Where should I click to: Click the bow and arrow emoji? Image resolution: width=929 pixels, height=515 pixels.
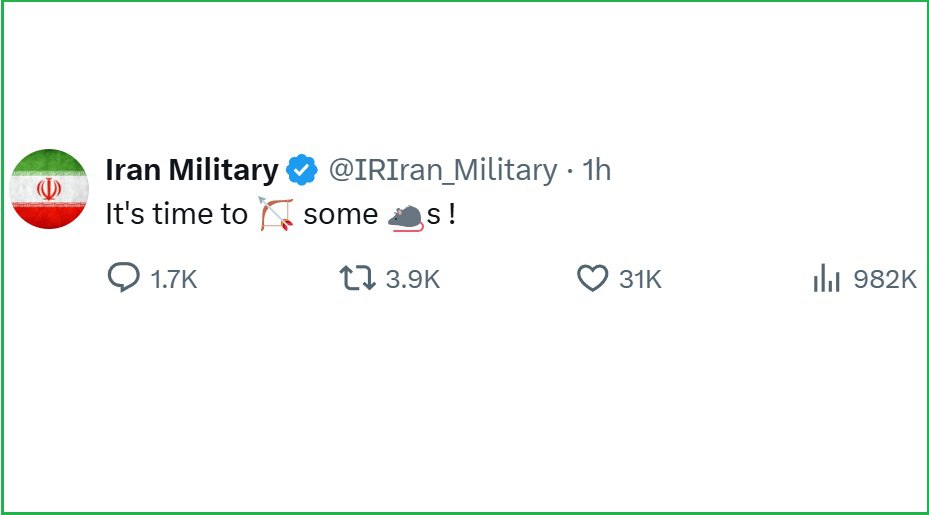click(276, 214)
